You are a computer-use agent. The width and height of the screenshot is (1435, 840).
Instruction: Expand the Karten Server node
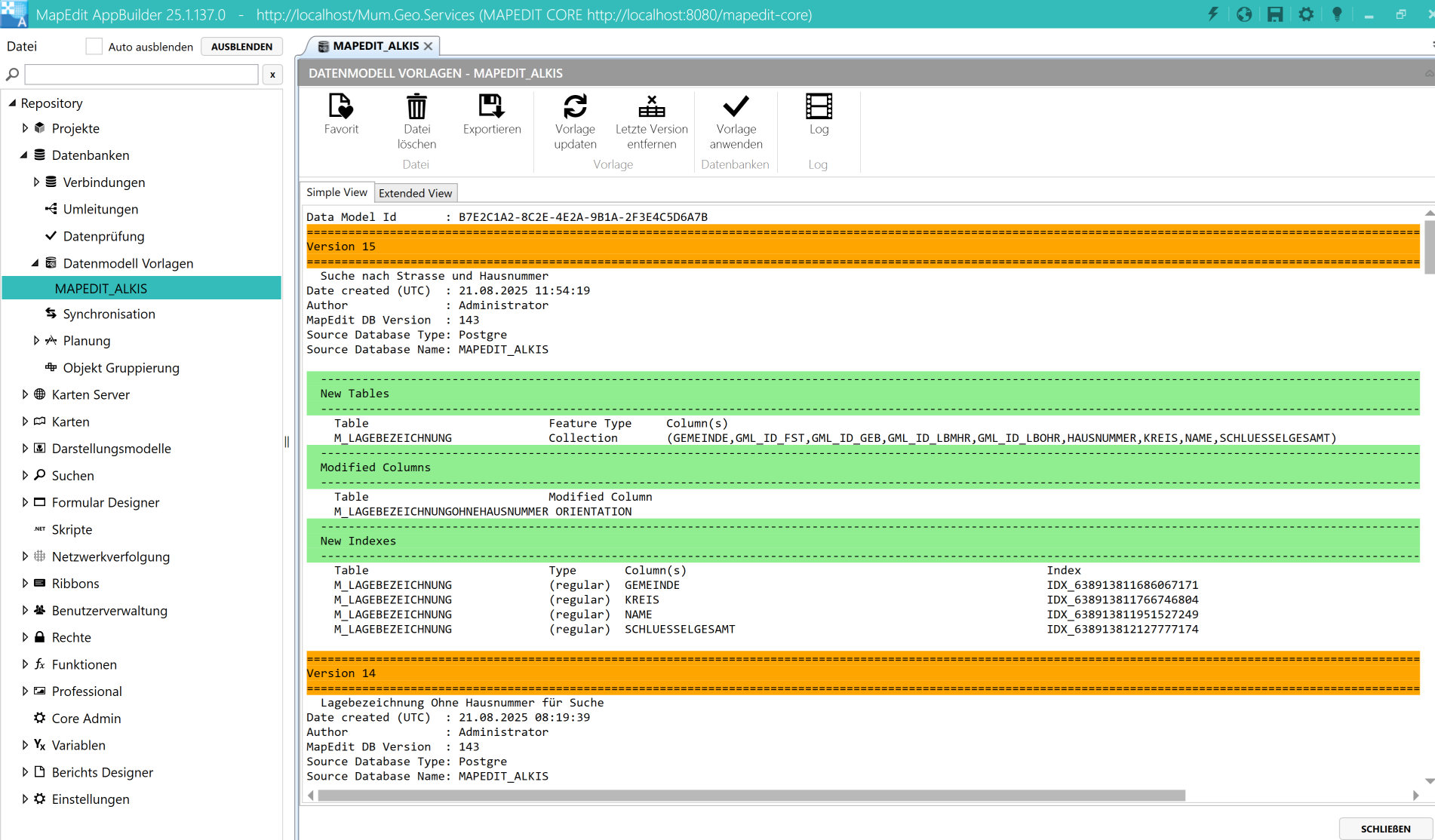coord(25,394)
